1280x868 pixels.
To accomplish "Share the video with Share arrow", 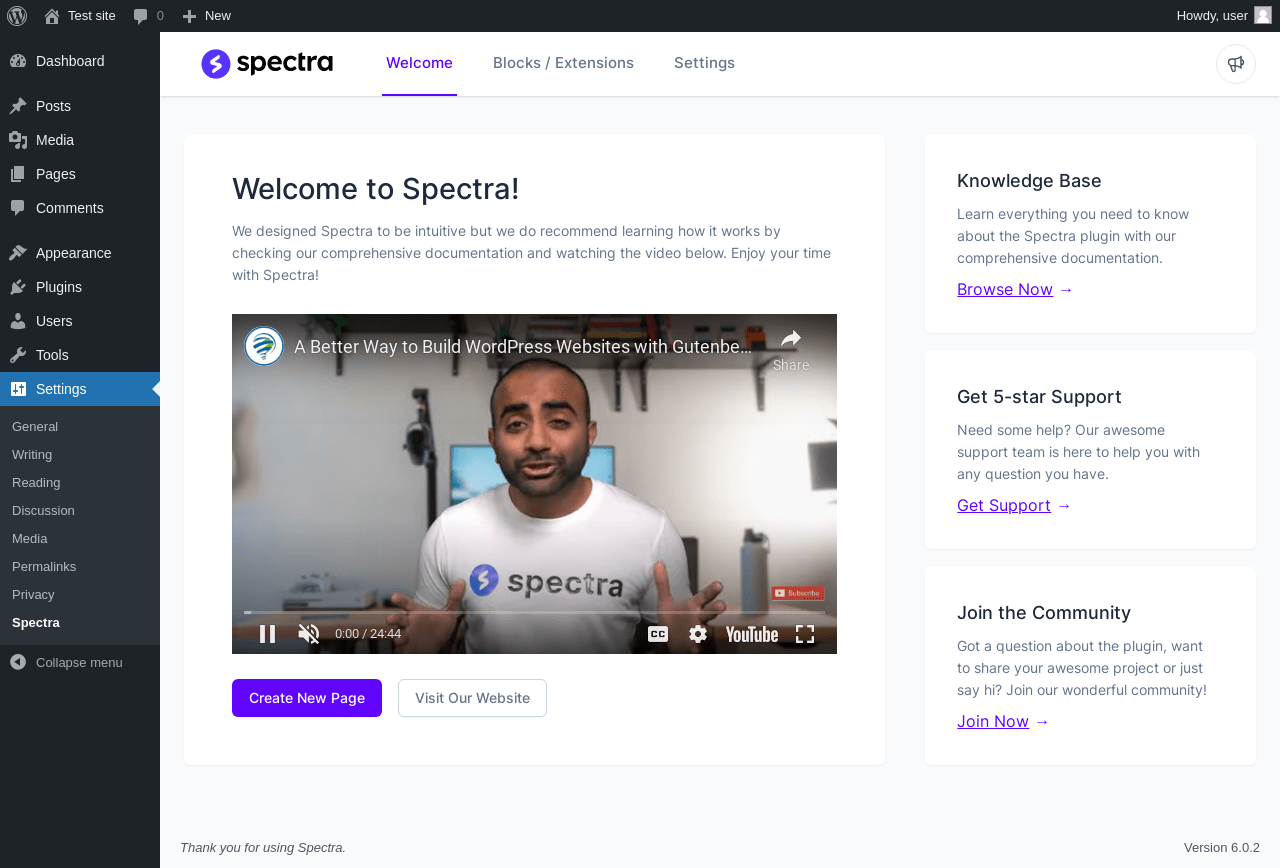I will pos(791,349).
